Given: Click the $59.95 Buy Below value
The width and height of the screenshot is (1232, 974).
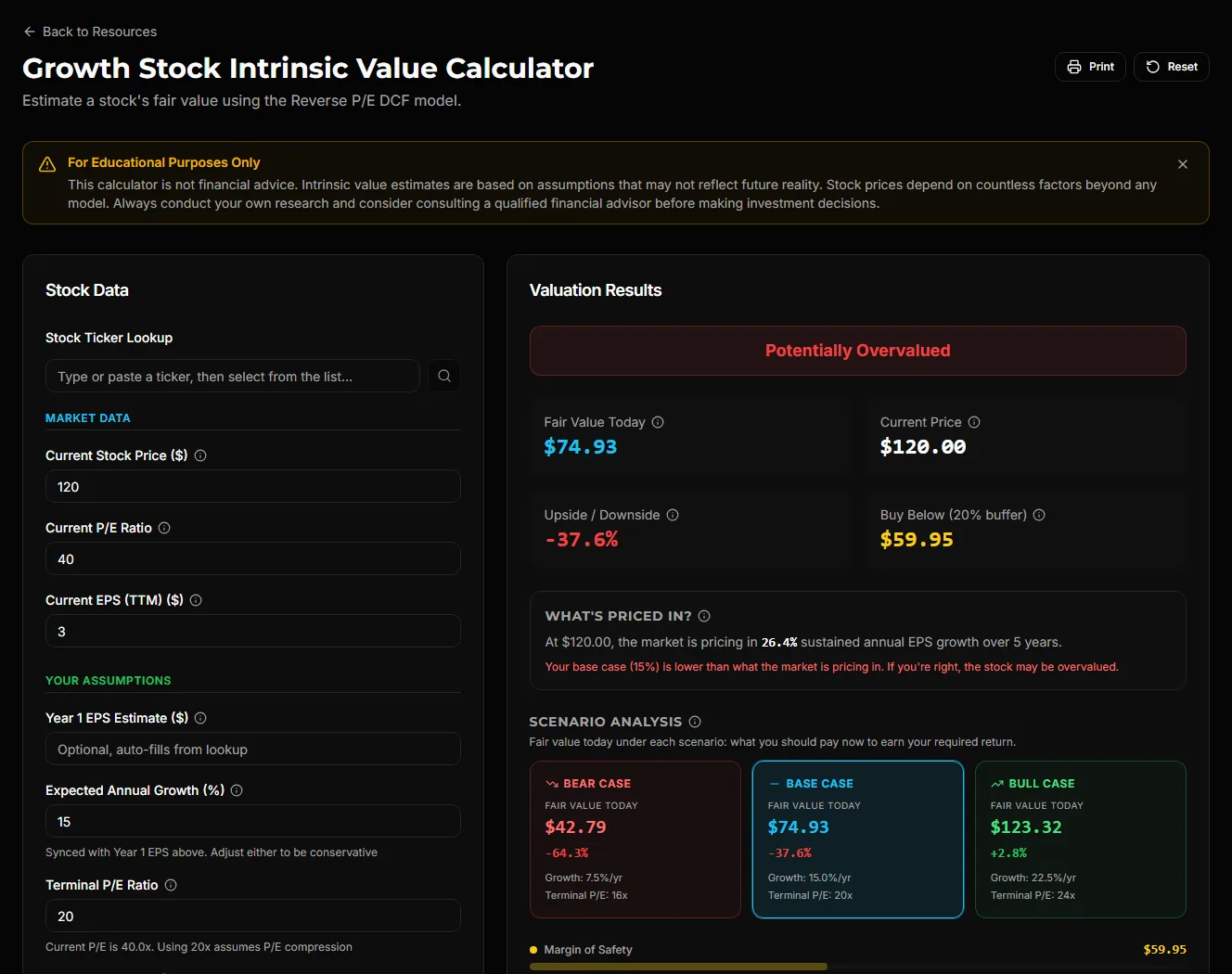Looking at the screenshot, I should click(917, 540).
